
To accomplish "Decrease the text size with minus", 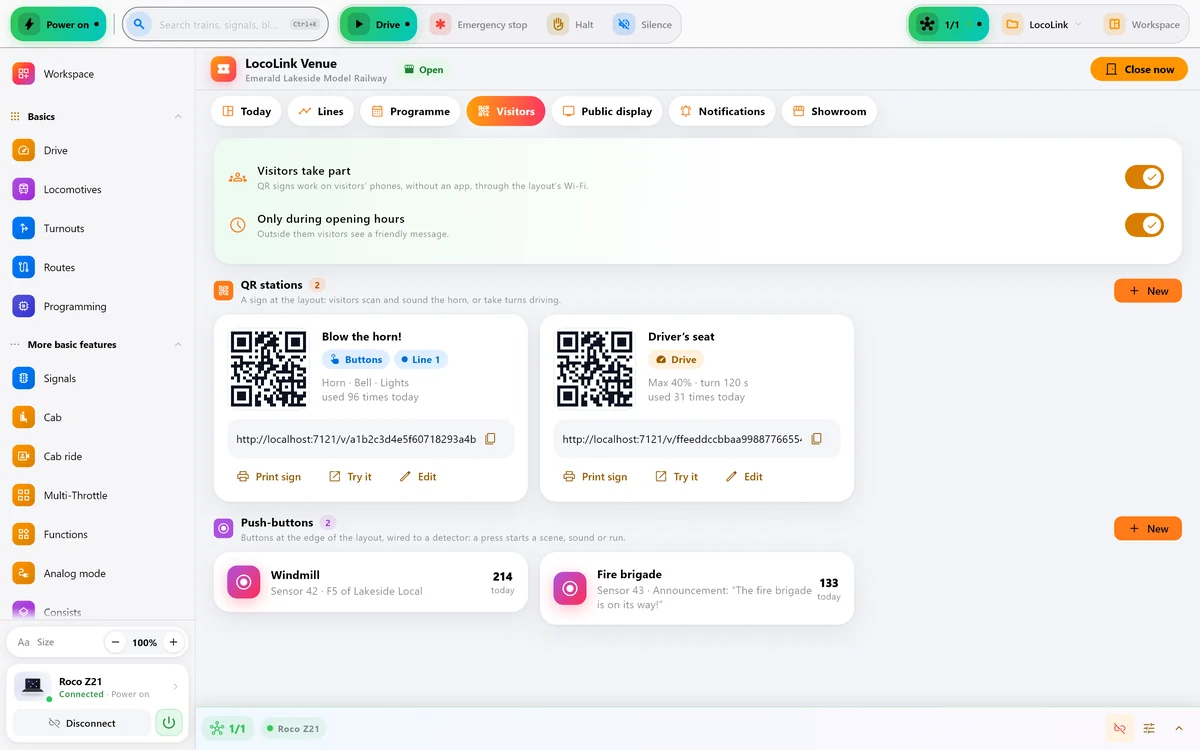I will pos(116,642).
